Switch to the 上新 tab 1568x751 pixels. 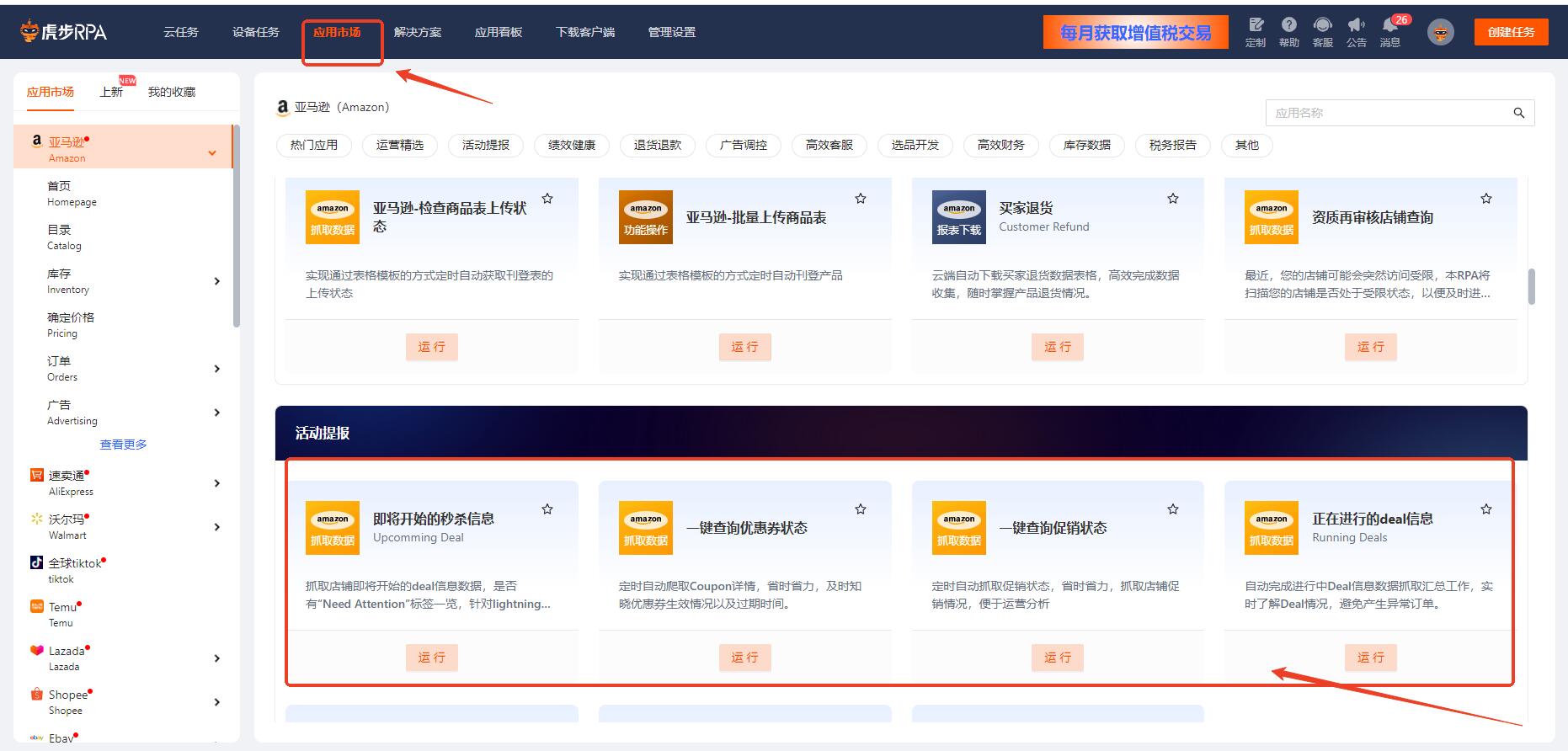pos(111,92)
